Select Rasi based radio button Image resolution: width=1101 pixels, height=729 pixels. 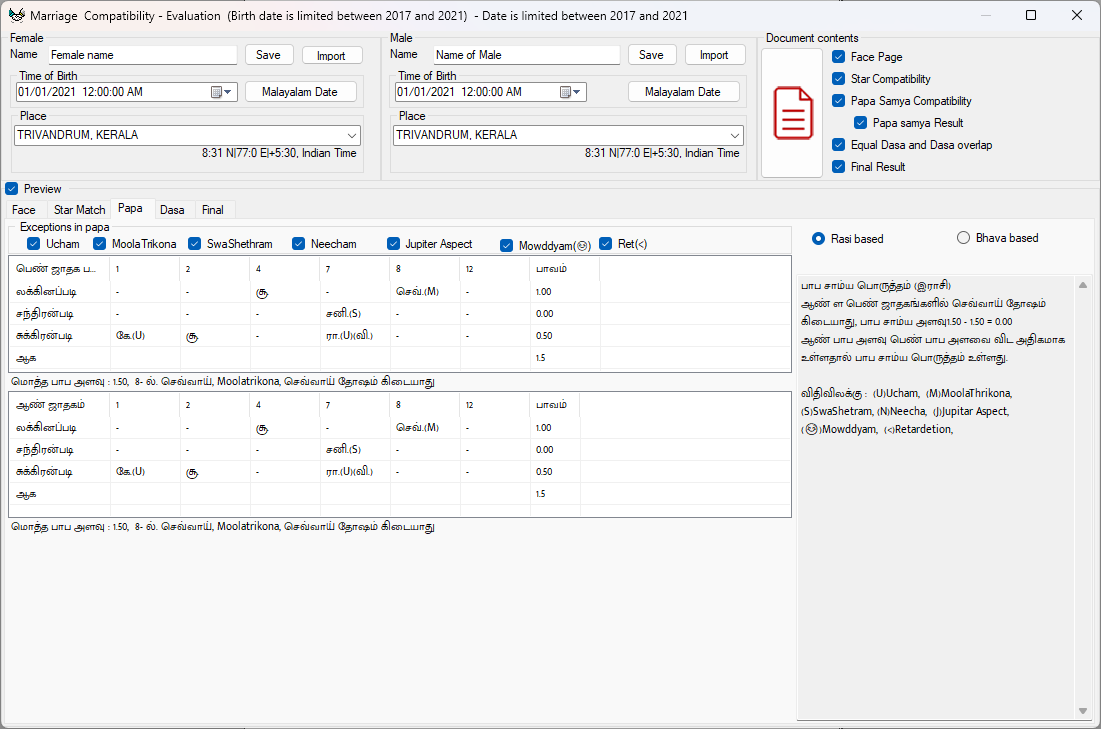coord(818,239)
